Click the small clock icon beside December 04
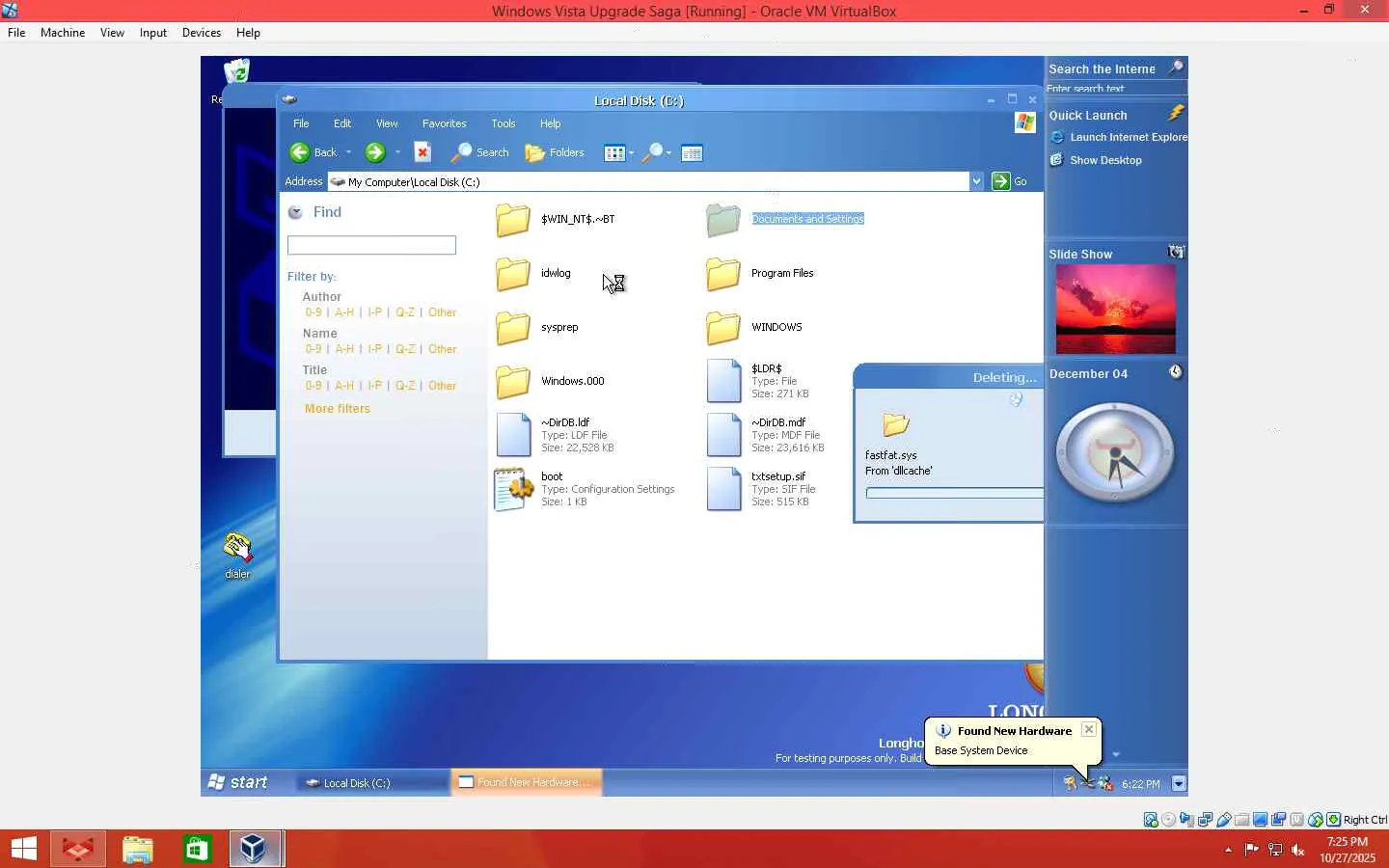The width and height of the screenshot is (1389, 868). click(x=1176, y=372)
